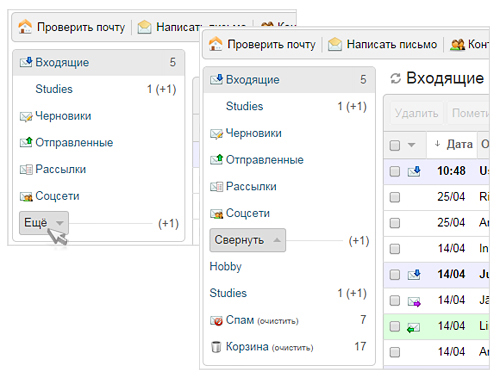
Task: Click Входящие inbox icon in back window
Action: (x=26, y=62)
